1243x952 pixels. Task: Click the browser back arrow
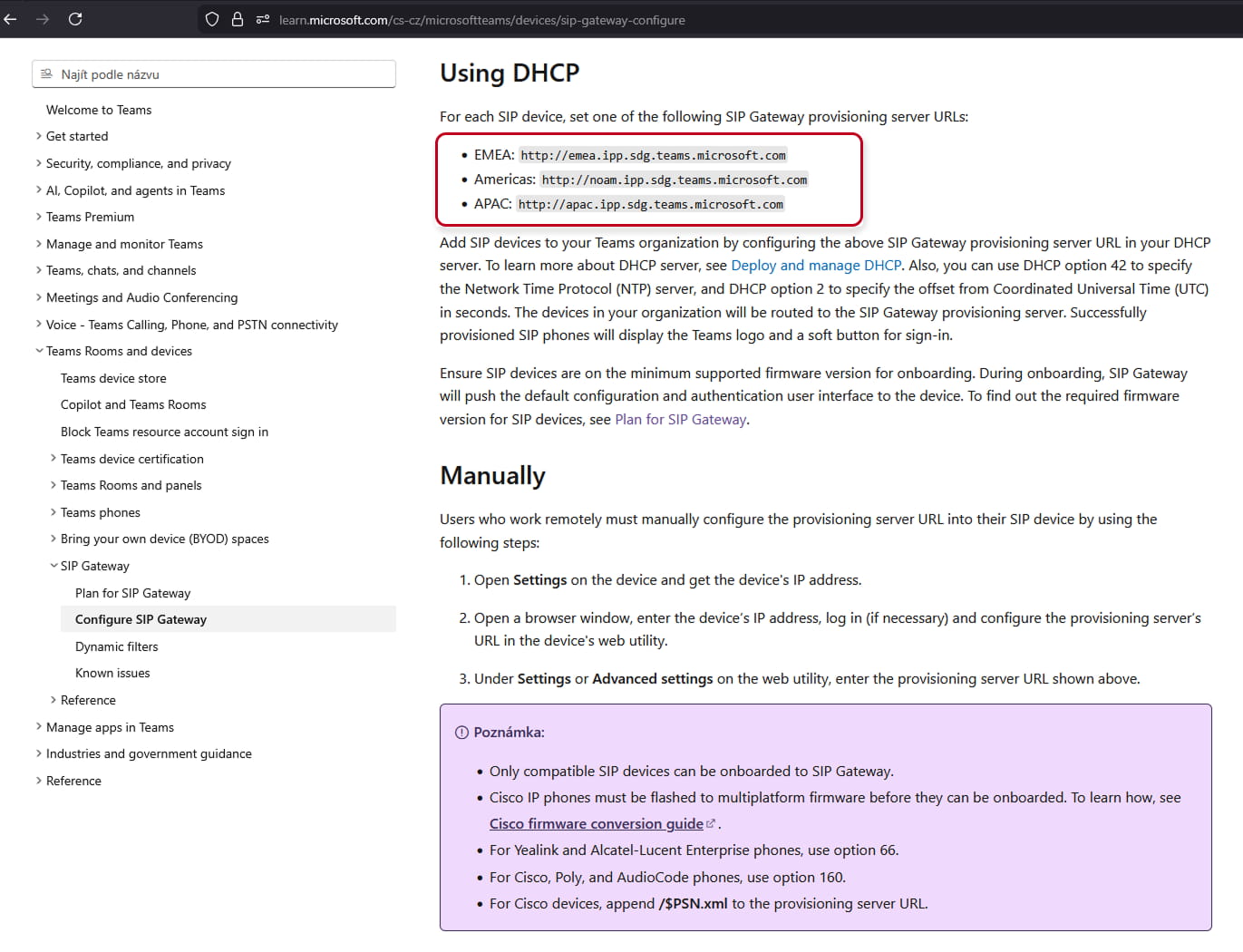coord(10,19)
